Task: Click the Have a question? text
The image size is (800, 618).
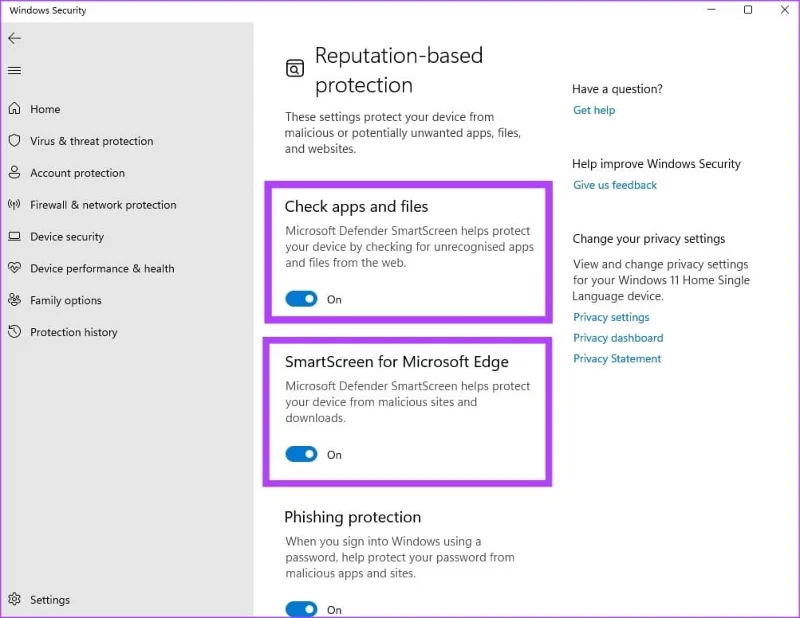Action: coord(617,89)
